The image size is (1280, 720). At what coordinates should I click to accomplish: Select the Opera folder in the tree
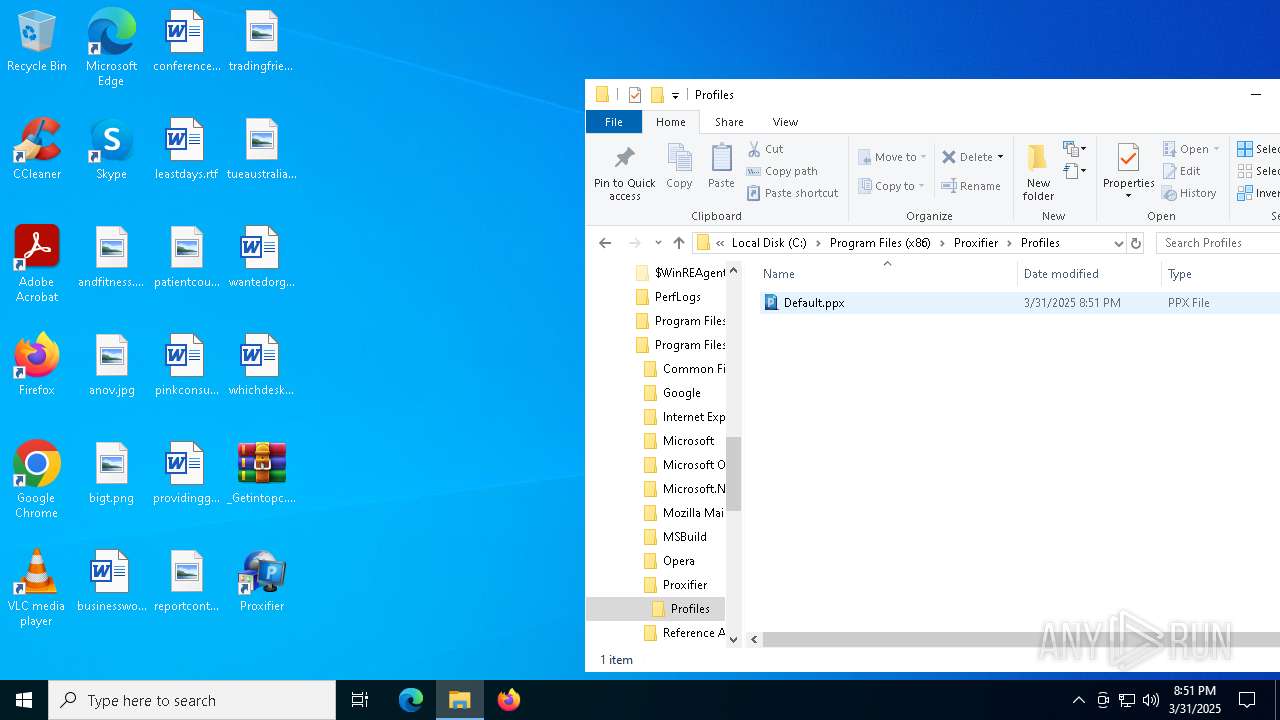pos(678,561)
